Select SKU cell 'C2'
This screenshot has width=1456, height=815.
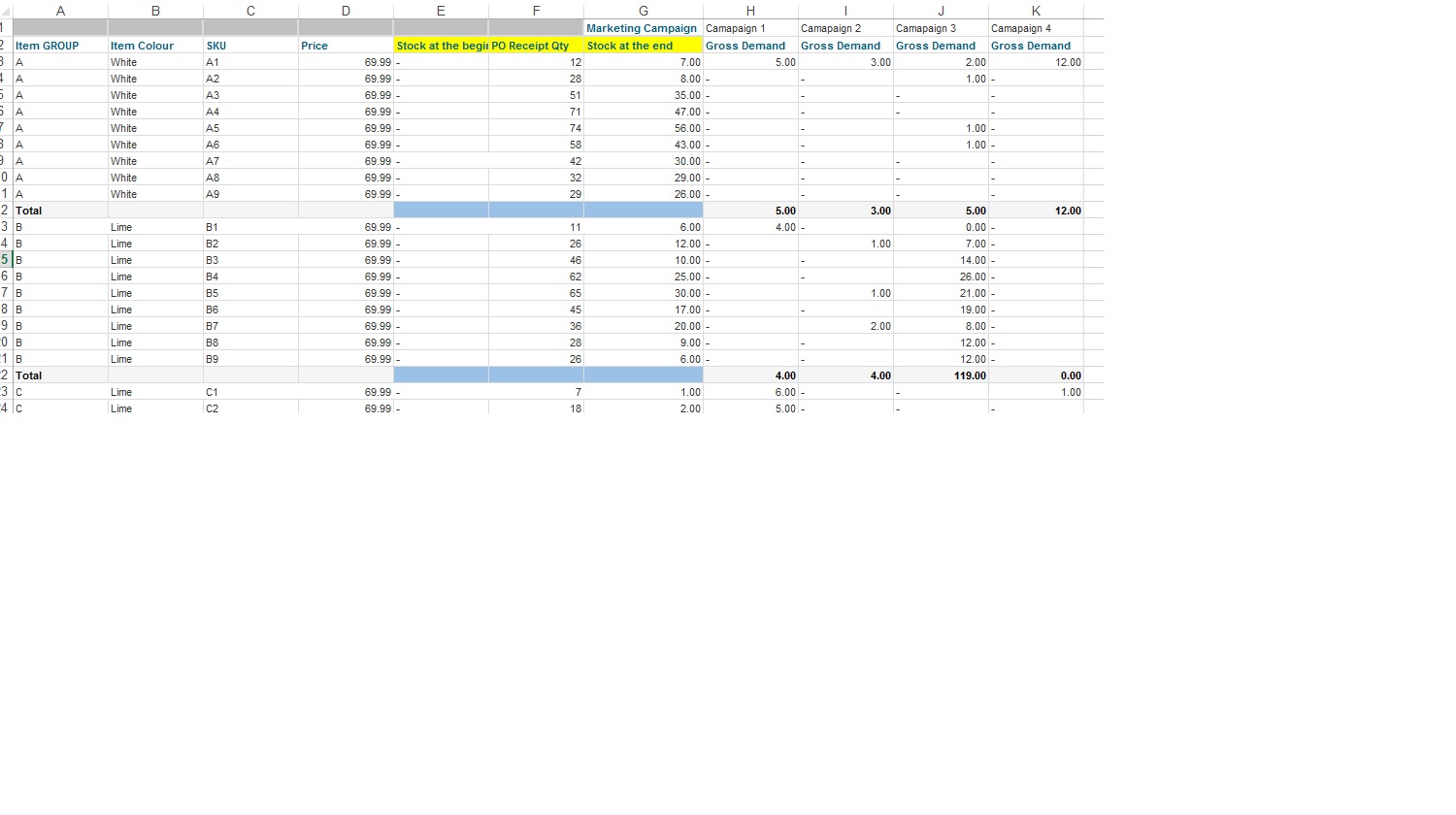pyautogui.click(x=250, y=408)
